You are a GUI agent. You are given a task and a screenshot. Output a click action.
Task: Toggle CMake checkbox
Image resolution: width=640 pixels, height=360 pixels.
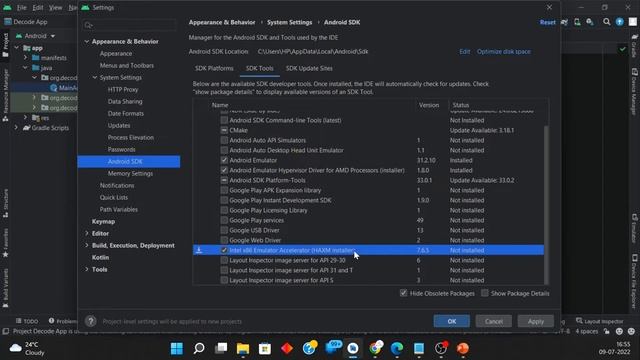[224, 130]
